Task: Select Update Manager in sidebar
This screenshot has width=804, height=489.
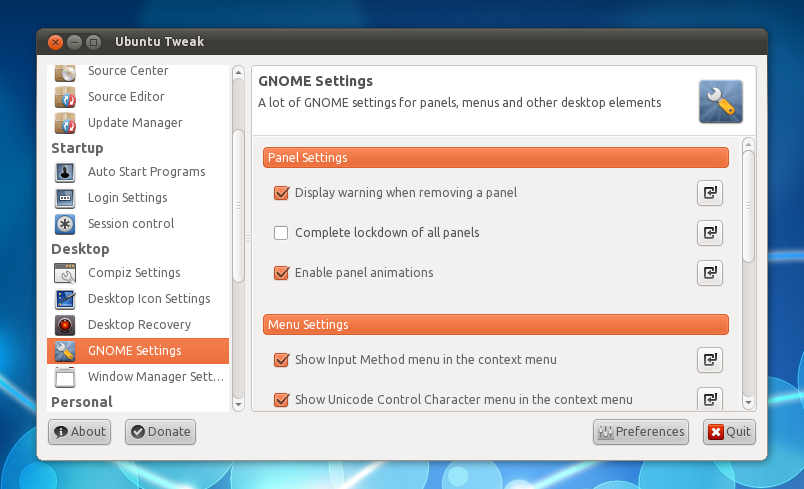Action: pyautogui.click(x=138, y=123)
